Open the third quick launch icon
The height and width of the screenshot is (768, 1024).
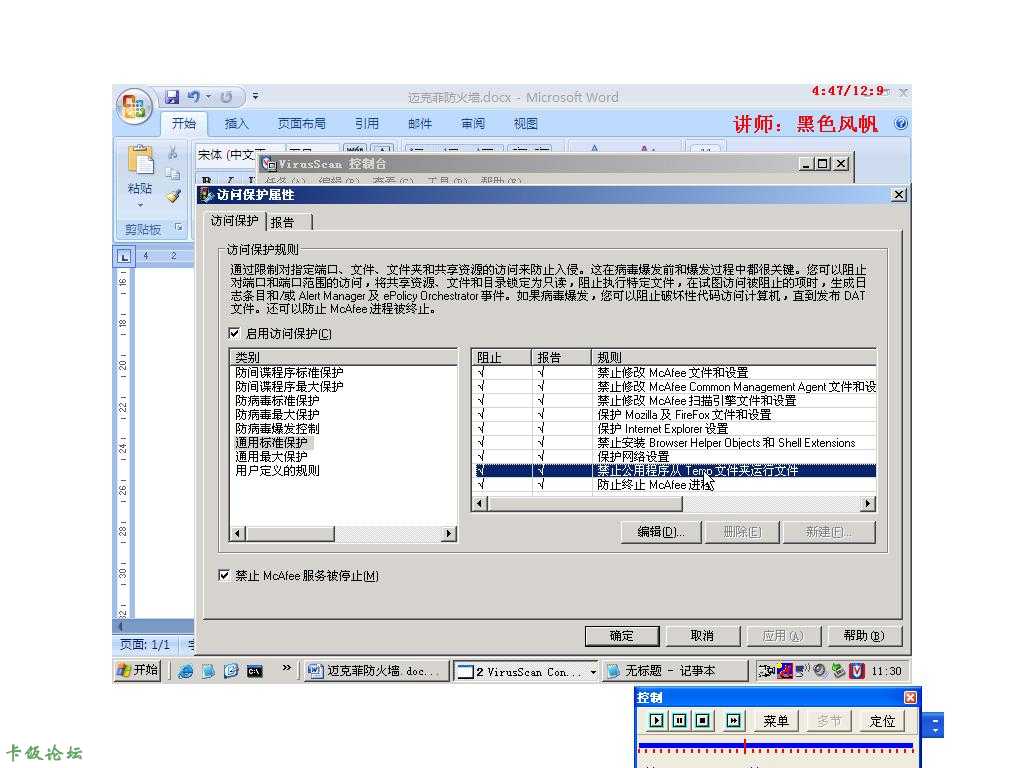pyautogui.click(x=231, y=671)
